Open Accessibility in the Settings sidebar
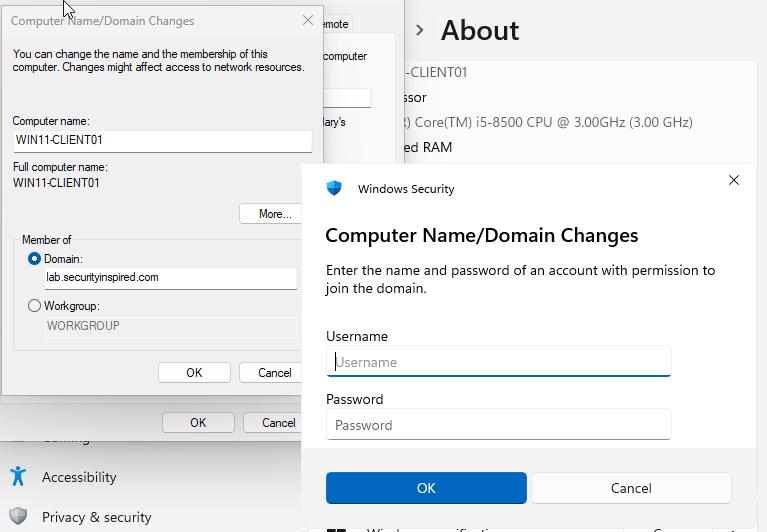 click(79, 477)
